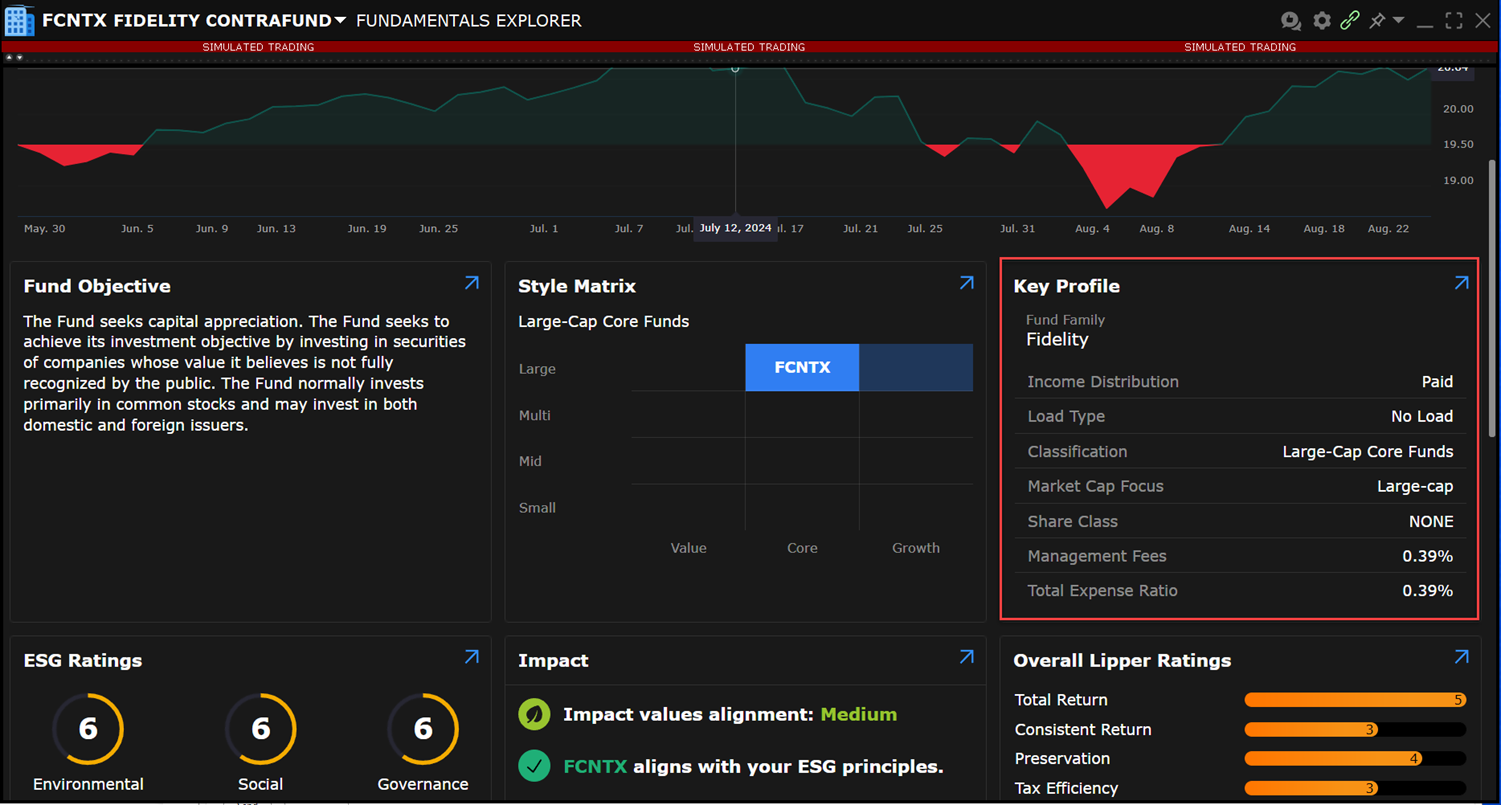Click the July 12, 2024 chart date marker
1501x805 pixels.
point(735,228)
